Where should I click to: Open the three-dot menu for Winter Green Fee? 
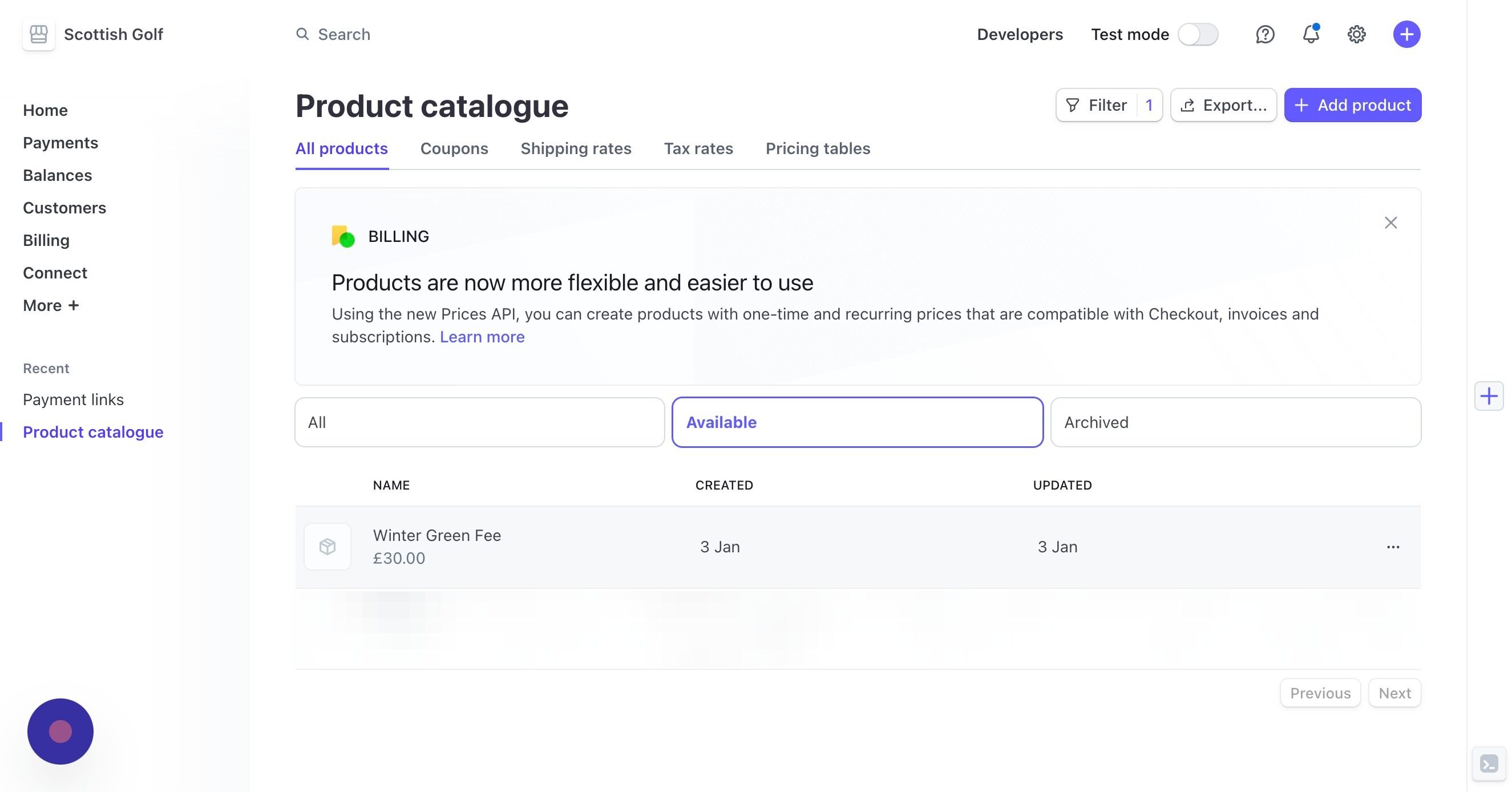click(x=1393, y=547)
